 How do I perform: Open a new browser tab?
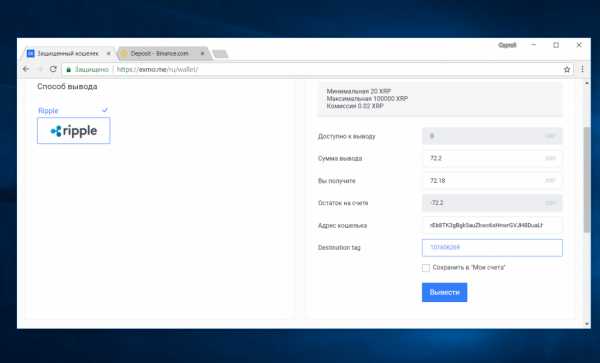click(x=220, y=54)
